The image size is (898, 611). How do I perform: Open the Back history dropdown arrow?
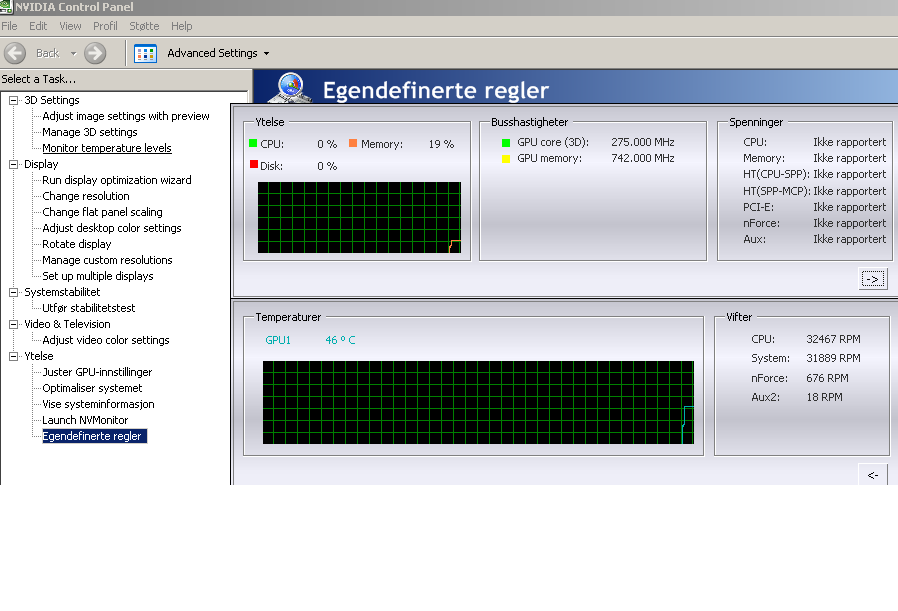73,53
